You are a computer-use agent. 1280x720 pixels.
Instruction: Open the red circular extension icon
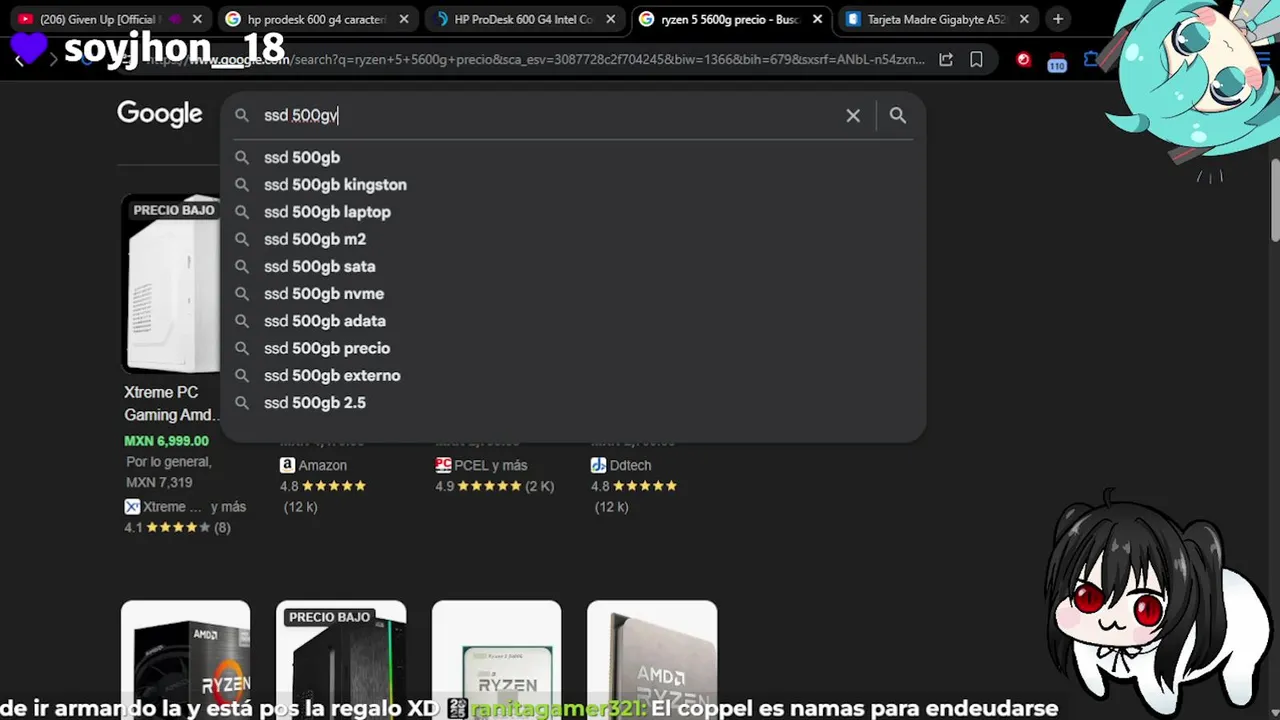pyautogui.click(x=1023, y=60)
